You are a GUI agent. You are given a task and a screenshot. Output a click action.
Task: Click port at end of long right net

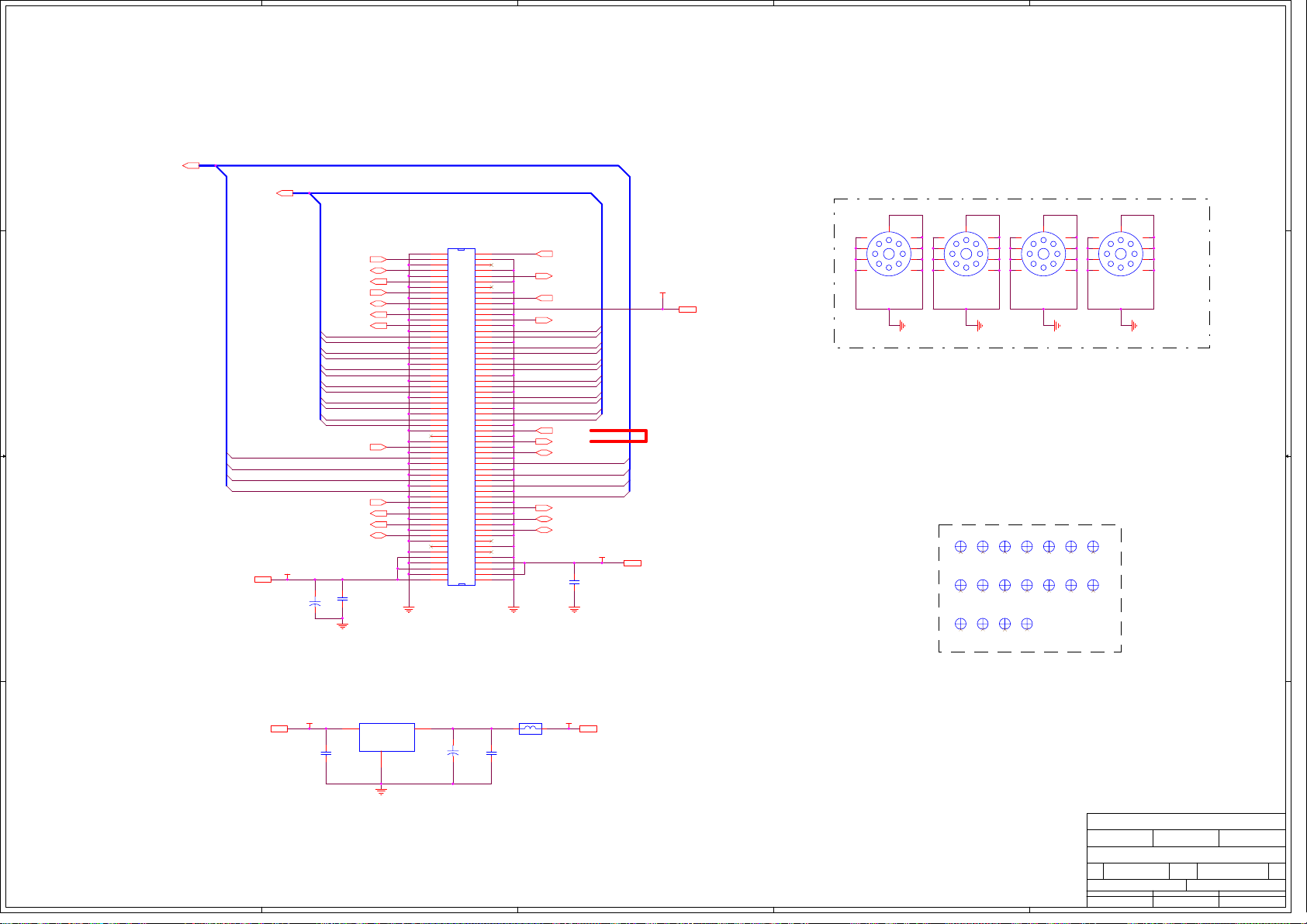[x=687, y=310]
